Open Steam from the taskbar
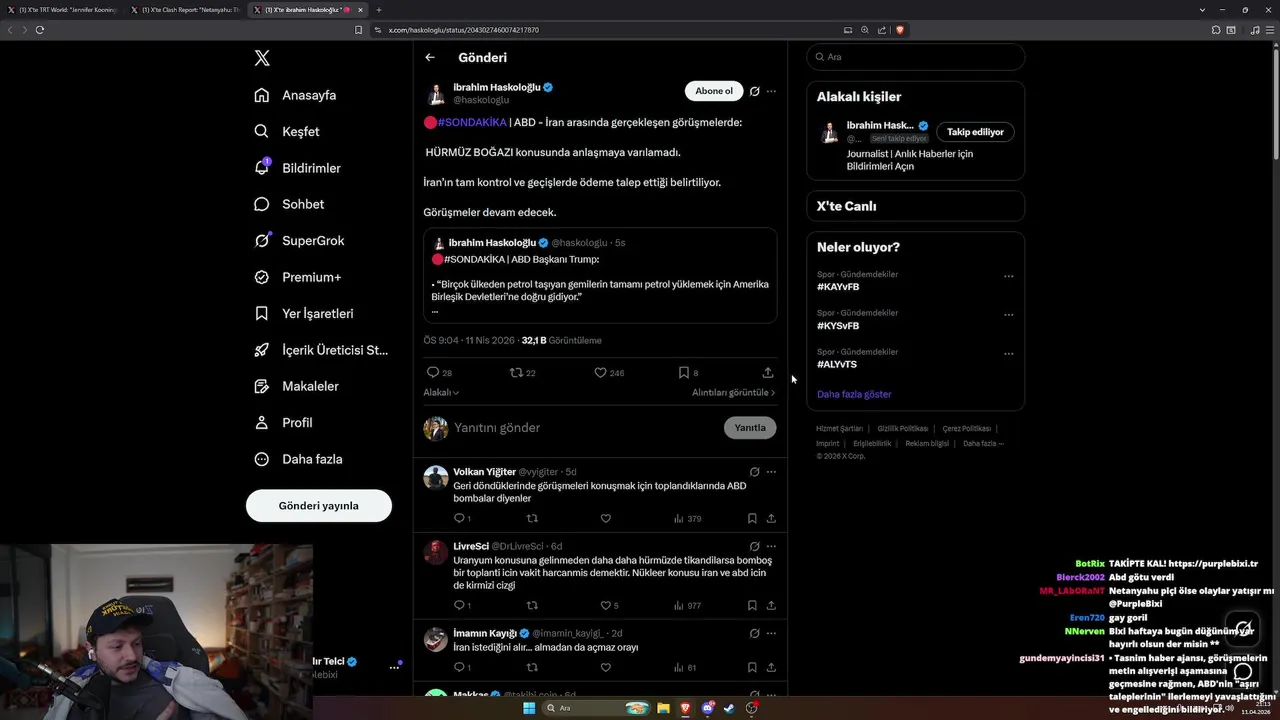The height and width of the screenshot is (720, 1280). pyautogui.click(x=729, y=708)
